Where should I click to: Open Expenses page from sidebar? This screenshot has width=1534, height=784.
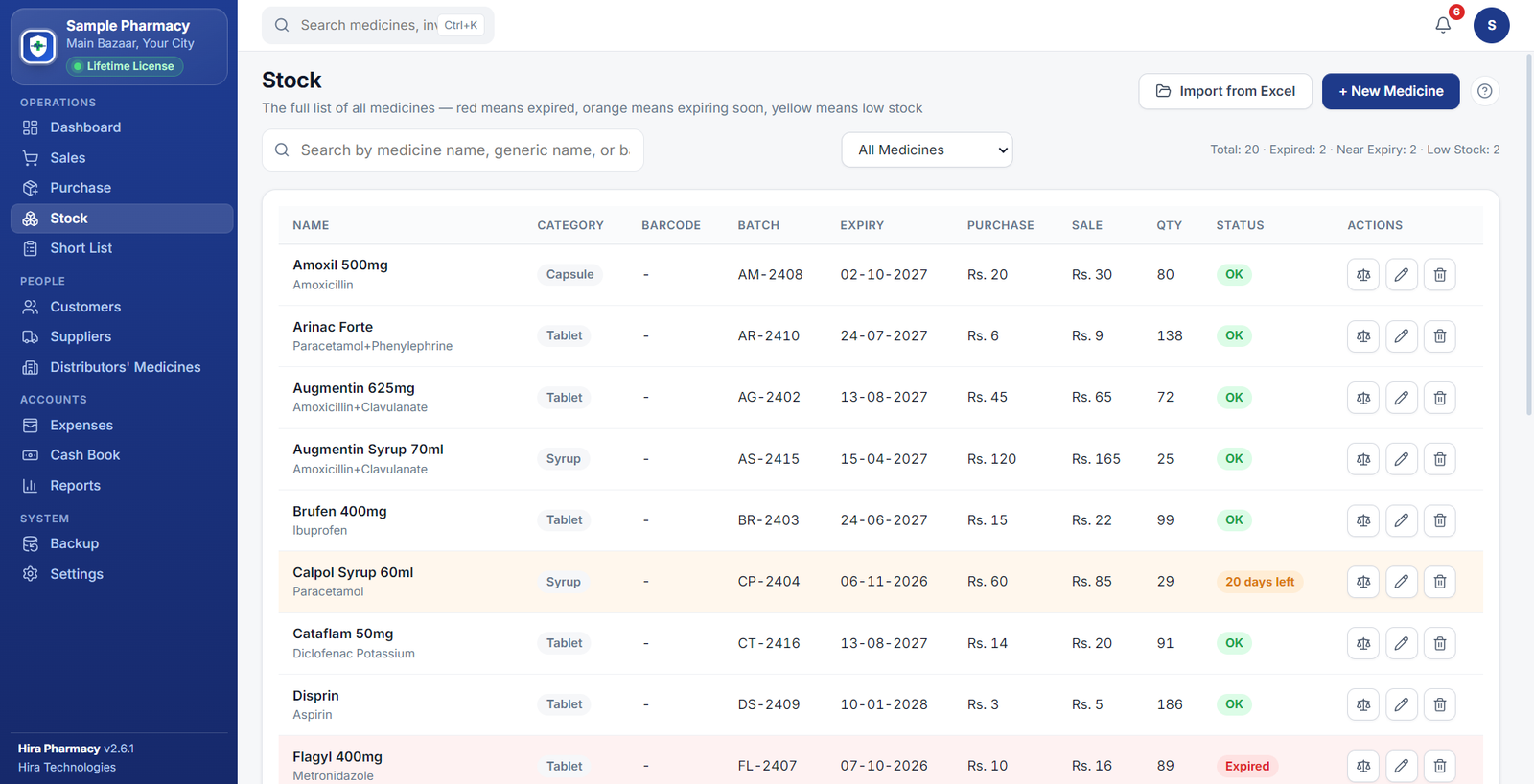pos(122,426)
